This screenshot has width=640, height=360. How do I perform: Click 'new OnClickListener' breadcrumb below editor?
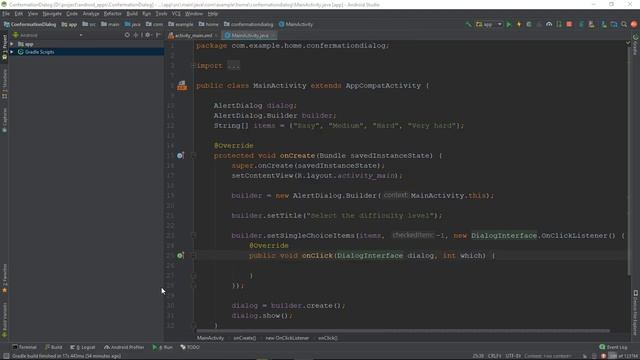pos(287,338)
